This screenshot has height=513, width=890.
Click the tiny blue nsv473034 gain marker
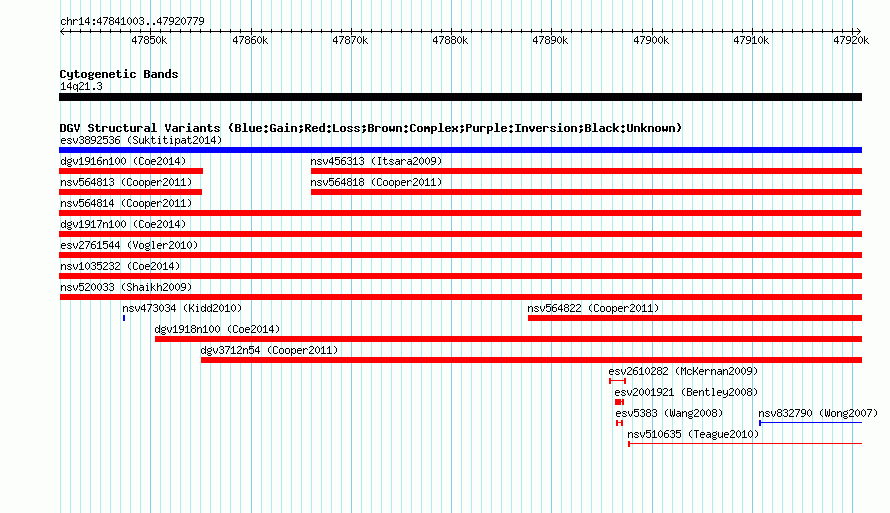pyautogui.click(x=124, y=318)
